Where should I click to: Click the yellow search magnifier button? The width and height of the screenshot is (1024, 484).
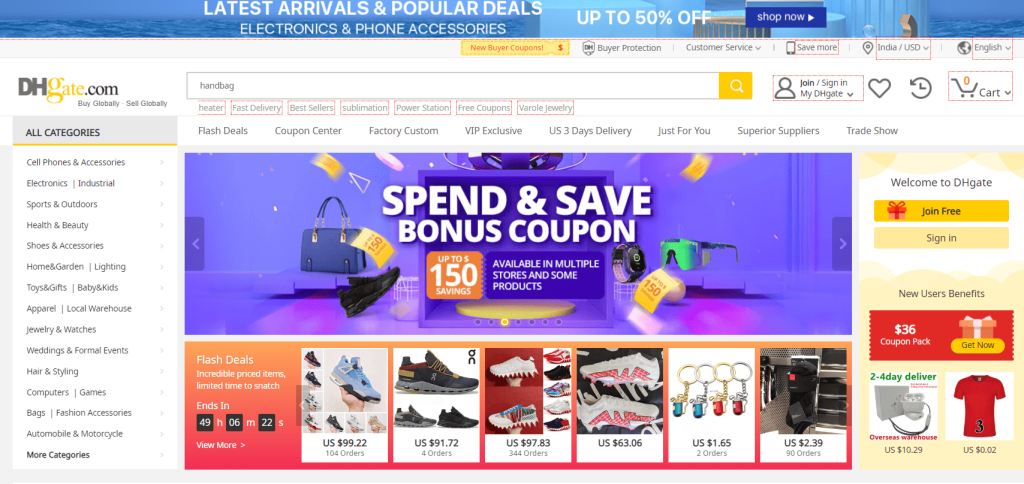tap(735, 86)
